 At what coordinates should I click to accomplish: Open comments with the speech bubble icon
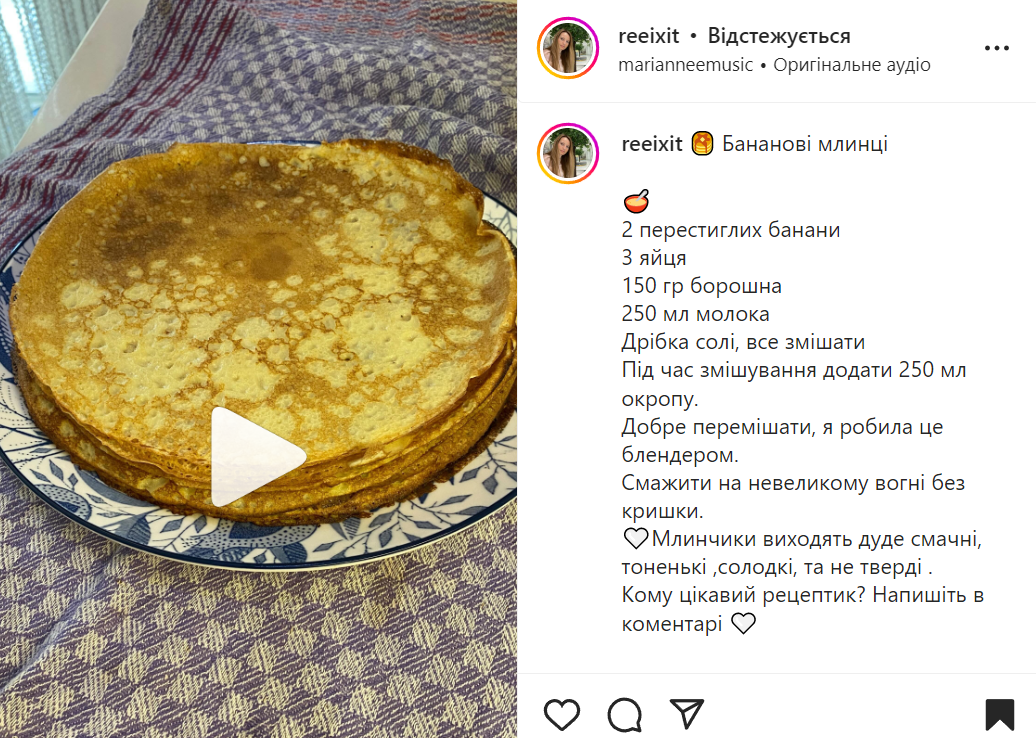624,714
